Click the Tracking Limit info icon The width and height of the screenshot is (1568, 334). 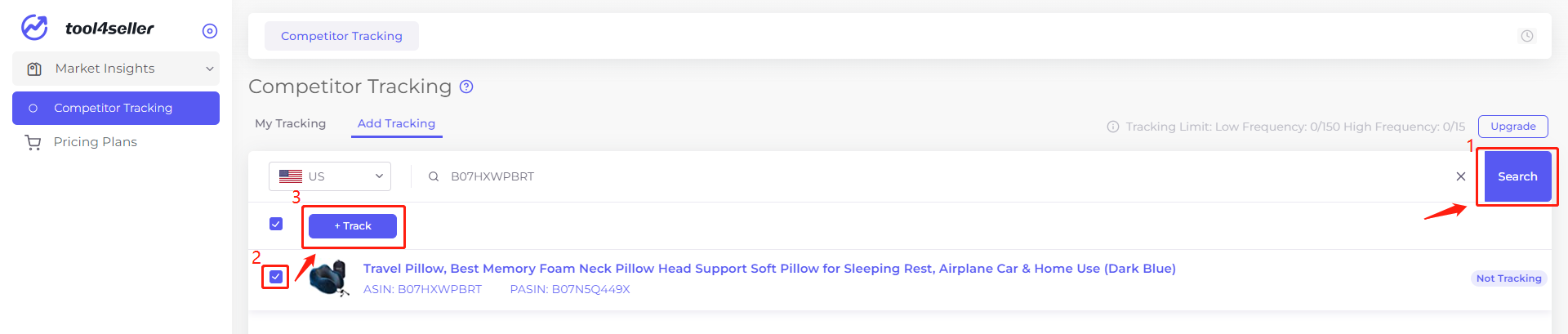point(1112,127)
